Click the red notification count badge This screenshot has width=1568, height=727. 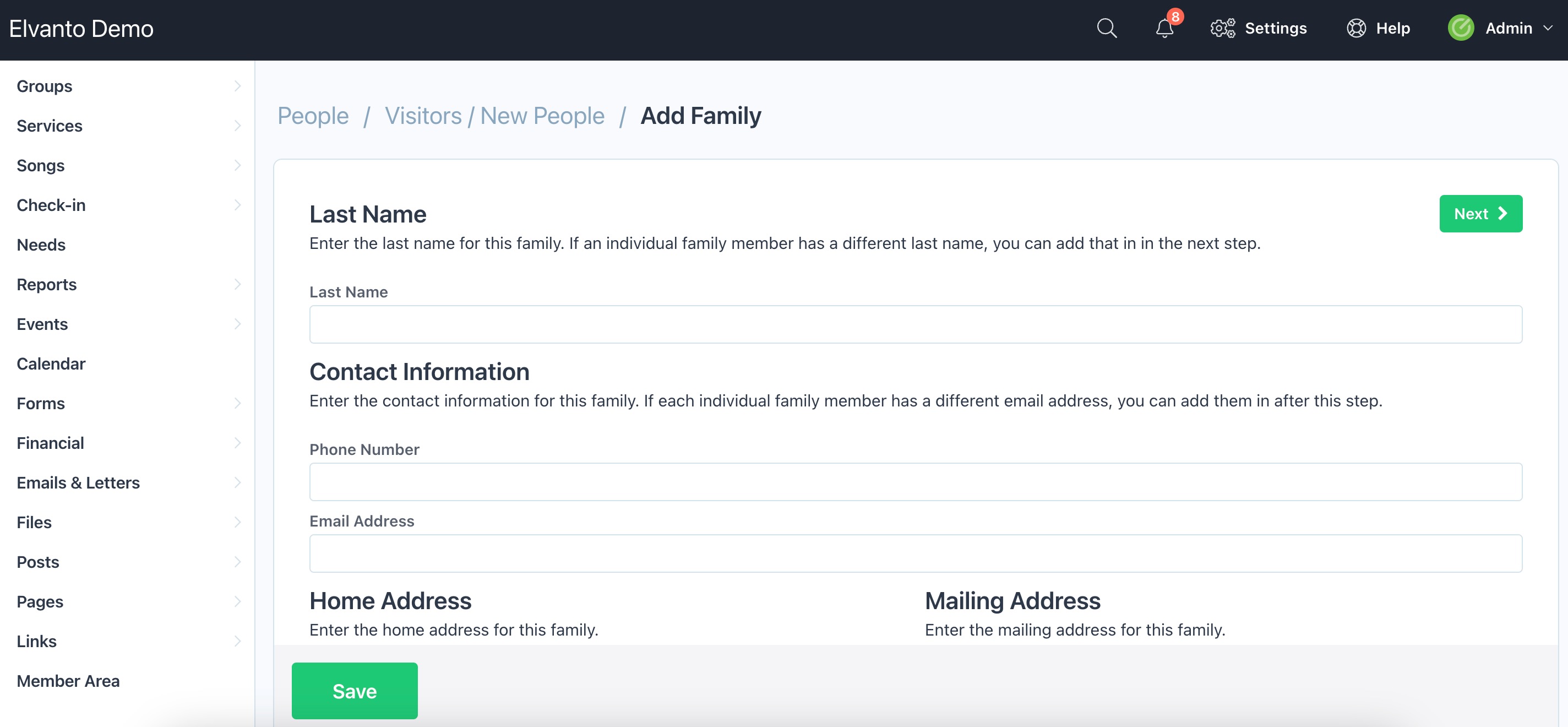[1175, 17]
